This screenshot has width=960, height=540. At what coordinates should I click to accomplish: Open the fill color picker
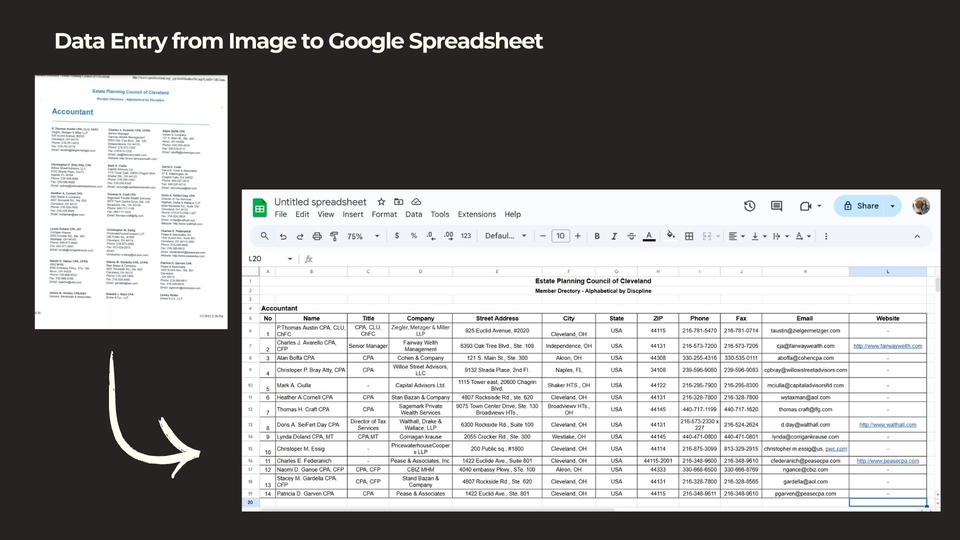671,236
